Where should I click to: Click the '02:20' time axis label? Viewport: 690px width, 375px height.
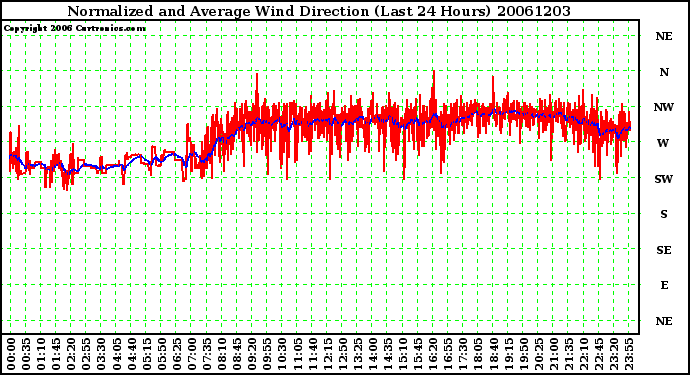[71, 354]
